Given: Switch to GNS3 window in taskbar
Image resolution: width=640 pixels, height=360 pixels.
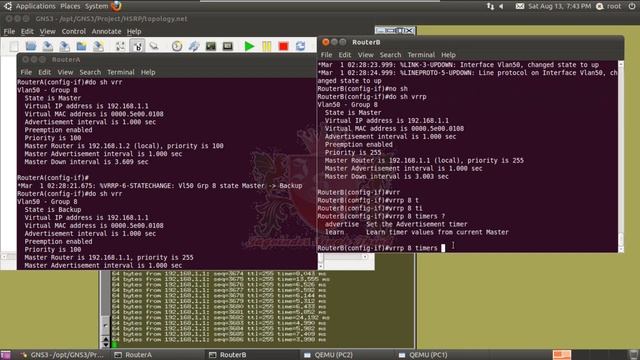Looking at the screenshot, I should (62, 355).
